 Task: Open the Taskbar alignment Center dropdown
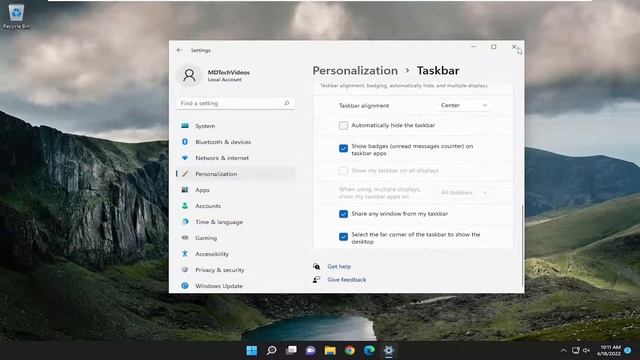[464, 105]
